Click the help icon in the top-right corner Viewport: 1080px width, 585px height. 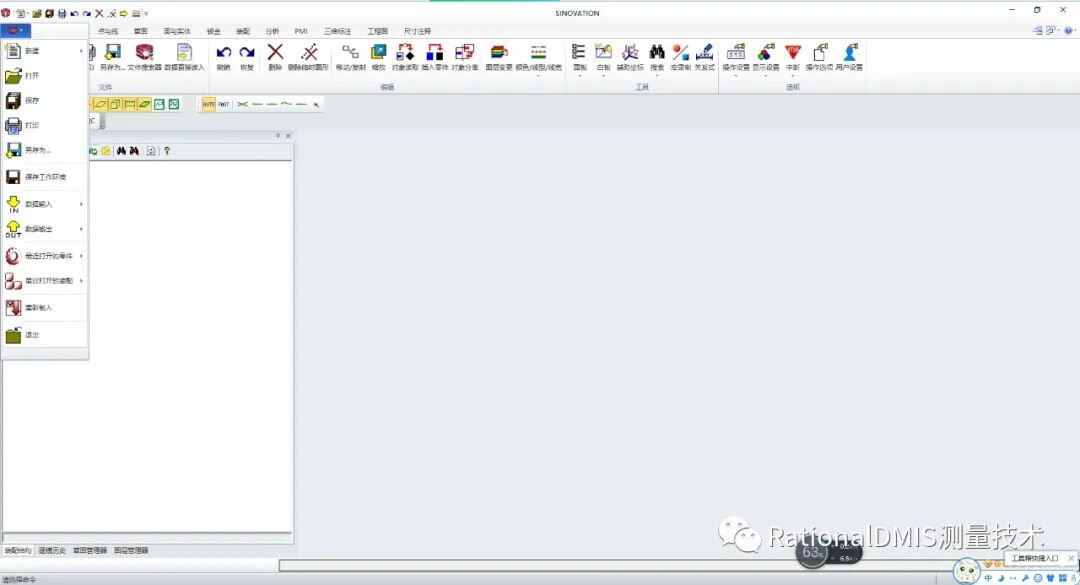1069,30
